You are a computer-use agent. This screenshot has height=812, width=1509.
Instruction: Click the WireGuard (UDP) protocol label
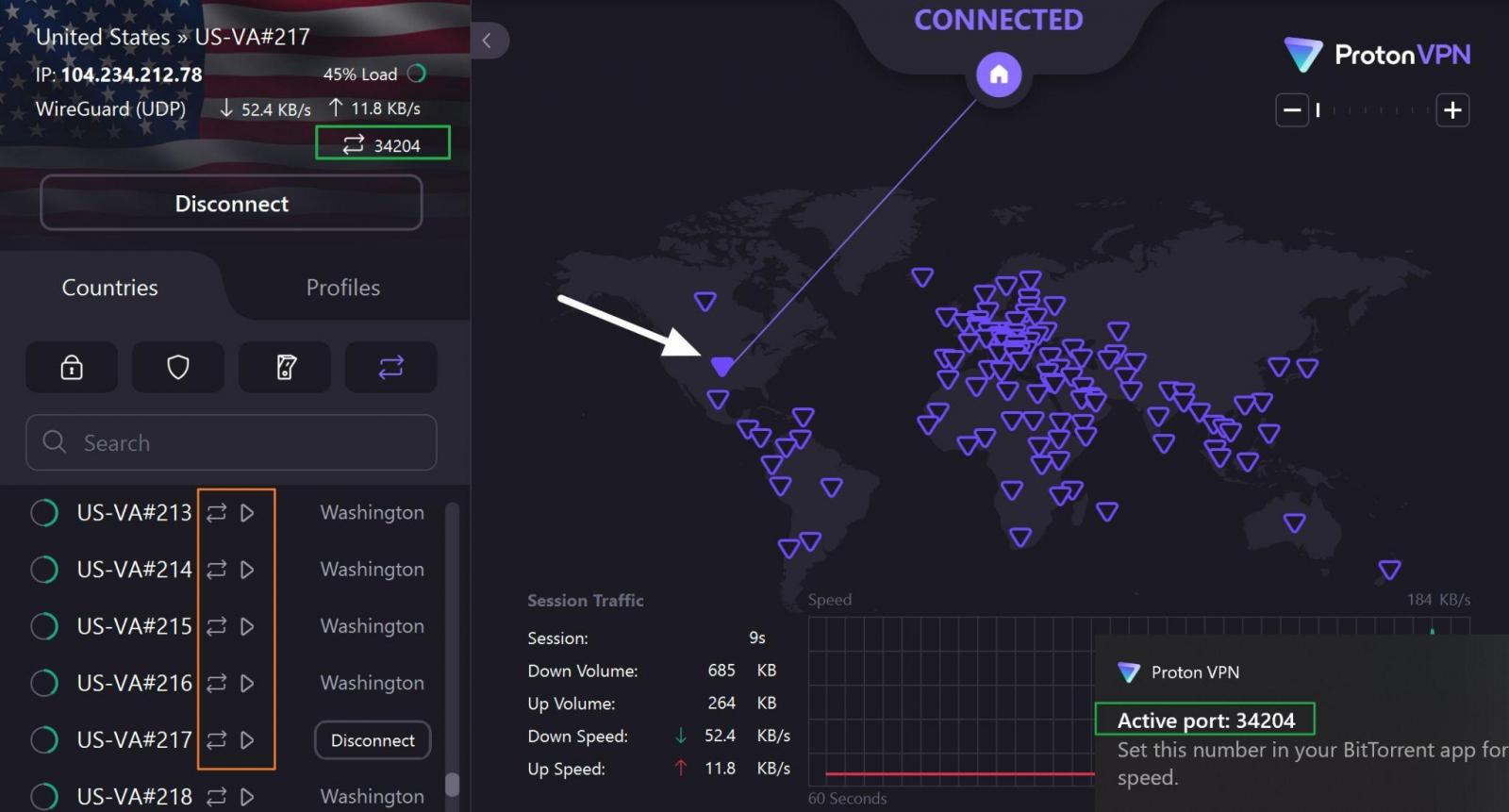pyautogui.click(x=110, y=109)
